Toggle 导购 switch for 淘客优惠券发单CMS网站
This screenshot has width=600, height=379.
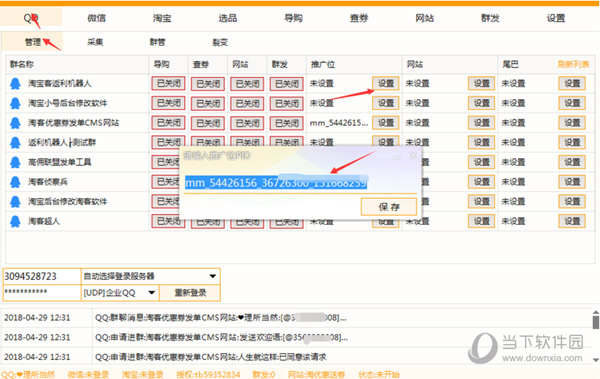click(x=168, y=123)
